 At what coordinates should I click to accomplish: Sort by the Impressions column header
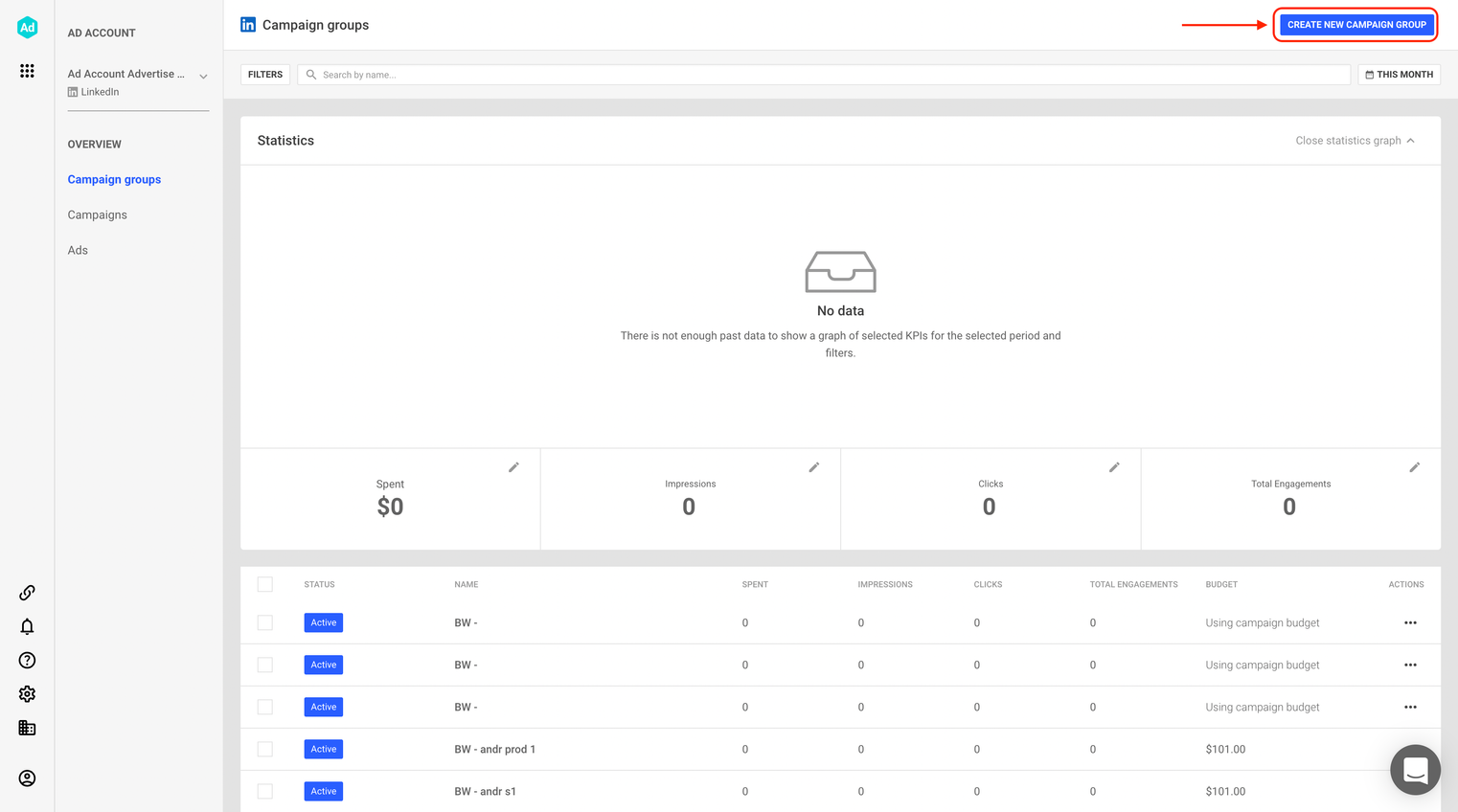(885, 584)
